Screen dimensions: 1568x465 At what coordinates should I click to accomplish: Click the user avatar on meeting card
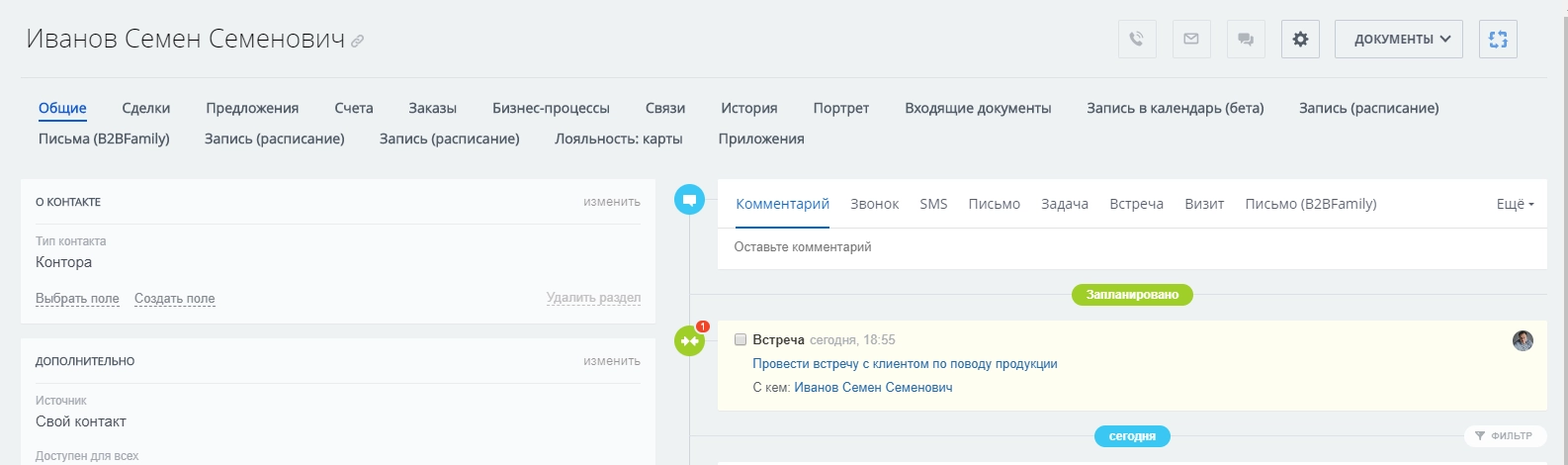pos(1523,340)
